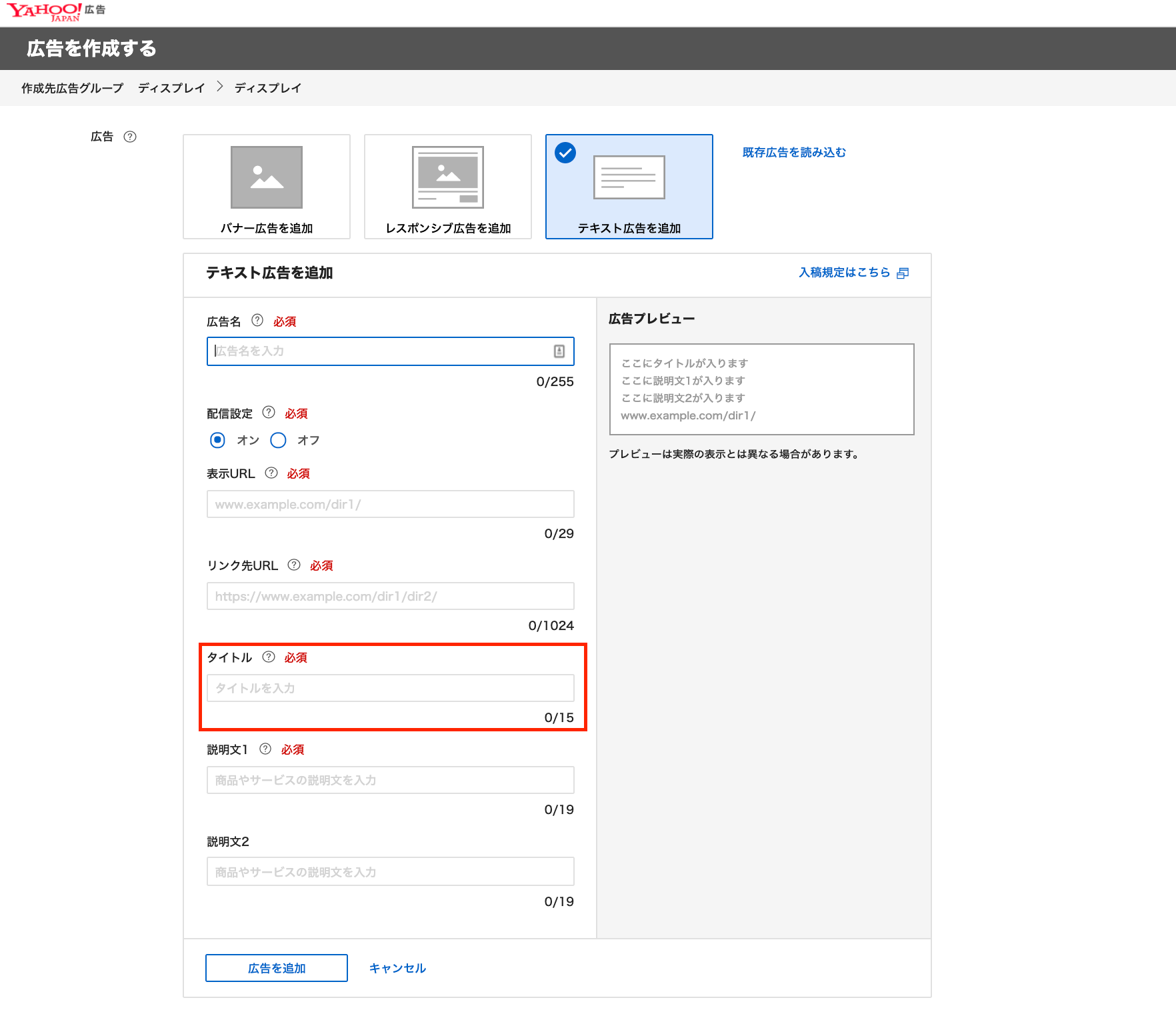
Task: Choose the レスポンシブ広告を追加 option
Action: point(448,187)
